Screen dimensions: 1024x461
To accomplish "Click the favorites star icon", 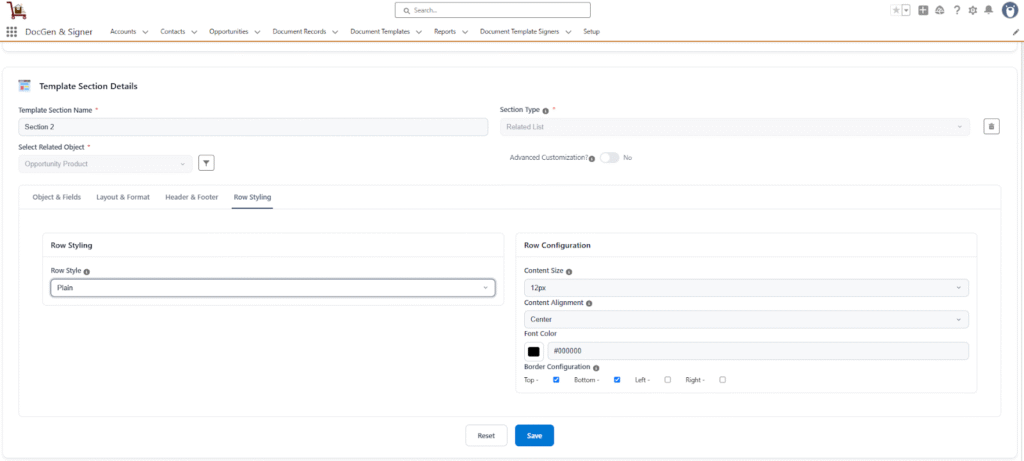I will click(895, 10).
